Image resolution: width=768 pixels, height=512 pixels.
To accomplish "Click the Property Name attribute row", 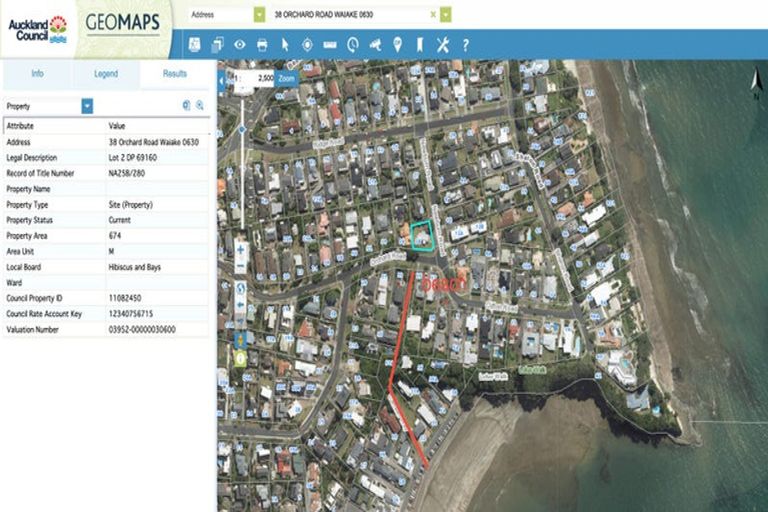I will pos(106,189).
